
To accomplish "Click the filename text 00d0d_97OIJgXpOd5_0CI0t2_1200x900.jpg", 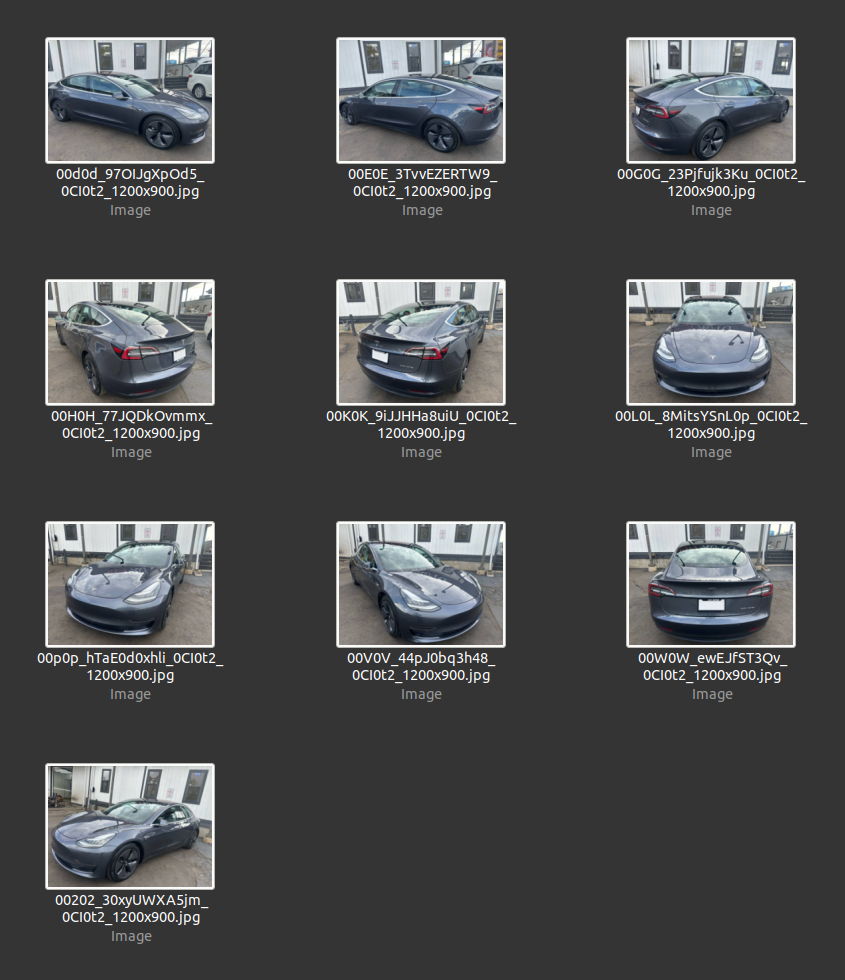I will pos(130,183).
